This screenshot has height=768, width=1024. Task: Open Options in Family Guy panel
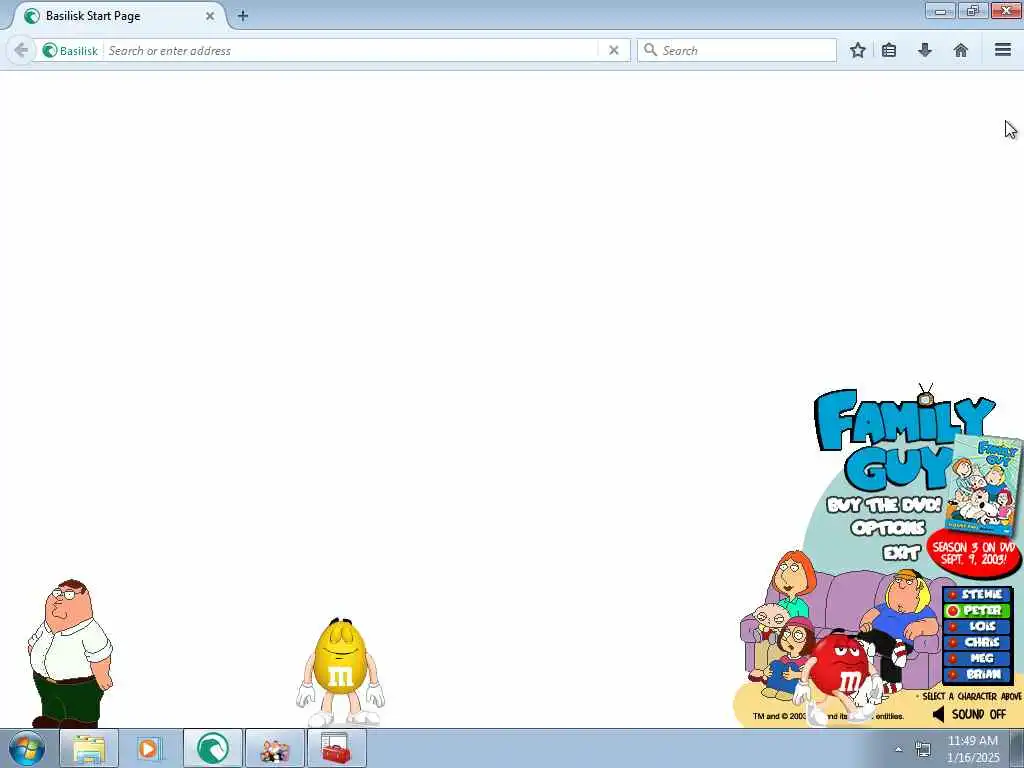(x=888, y=528)
